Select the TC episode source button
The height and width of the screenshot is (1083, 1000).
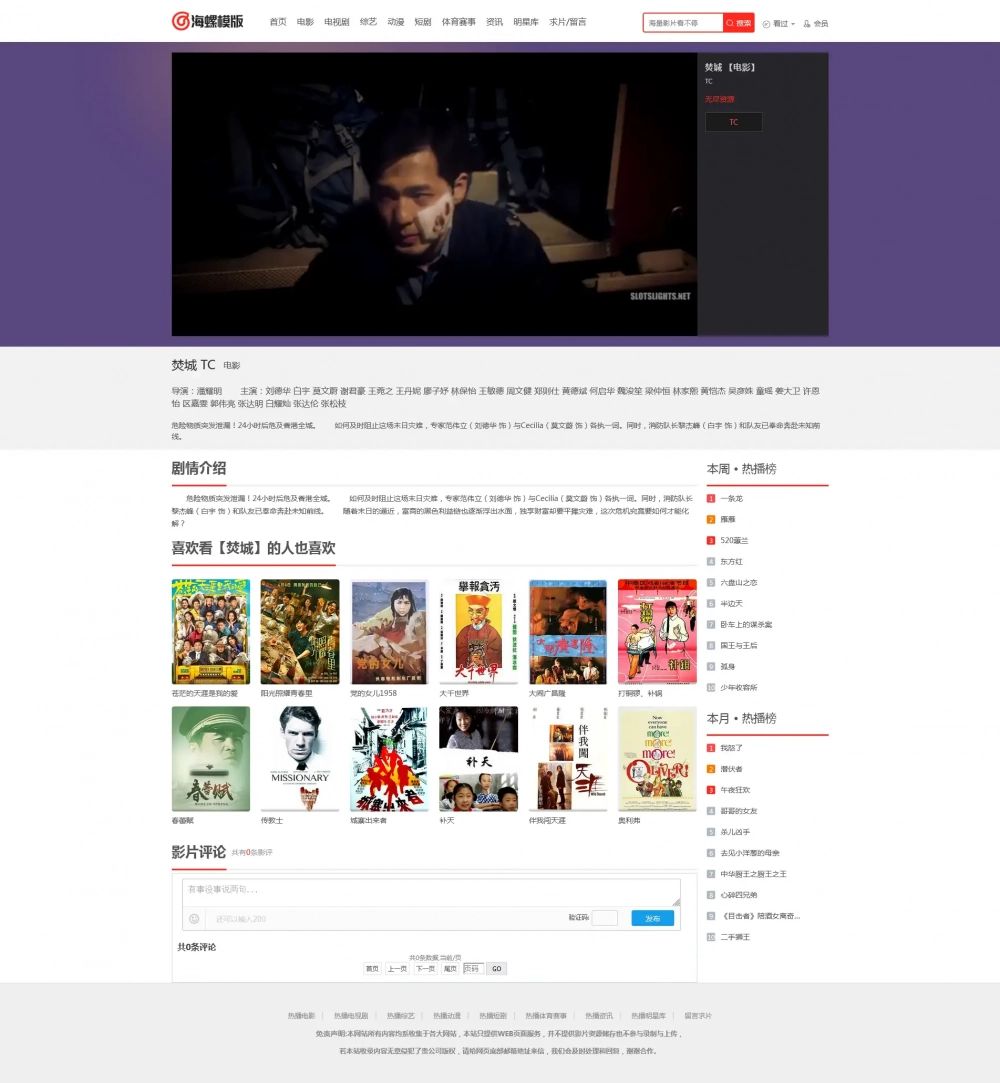click(733, 122)
